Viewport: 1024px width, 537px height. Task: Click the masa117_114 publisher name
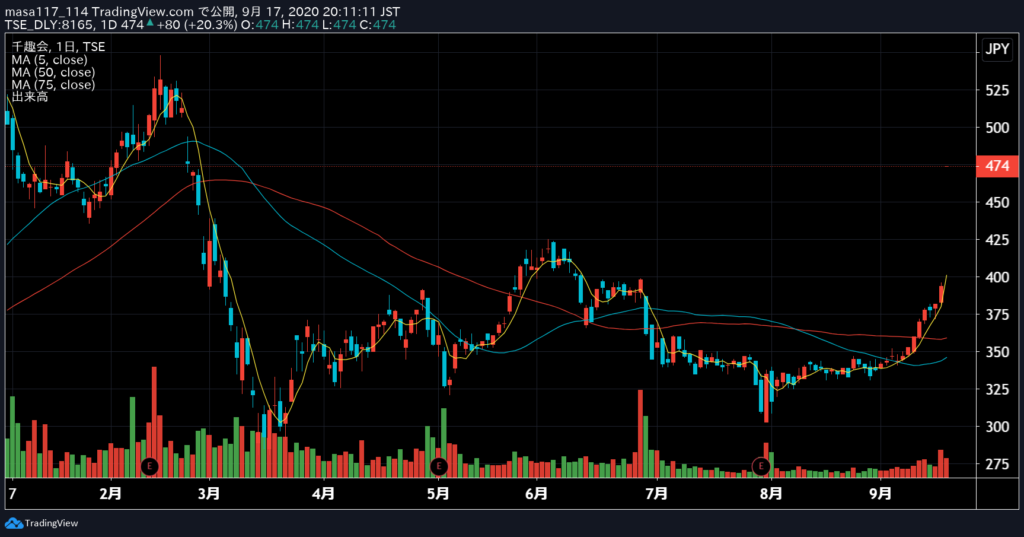tap(46, 12)
